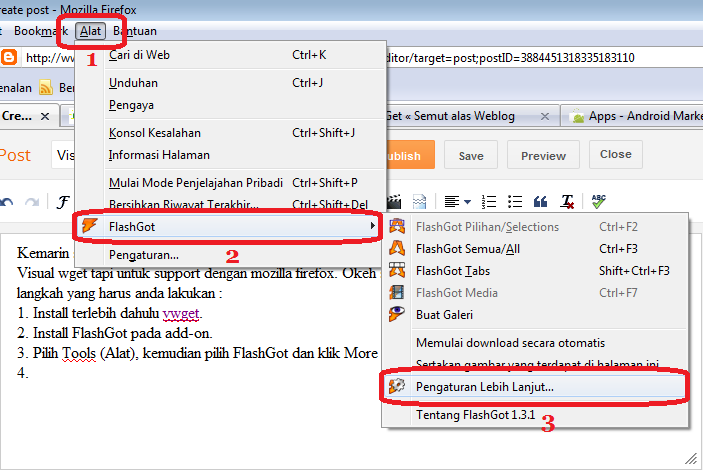Click the insert video clapper icon
The height and width of the screenshot is (470, 703).
click(394, 202)
